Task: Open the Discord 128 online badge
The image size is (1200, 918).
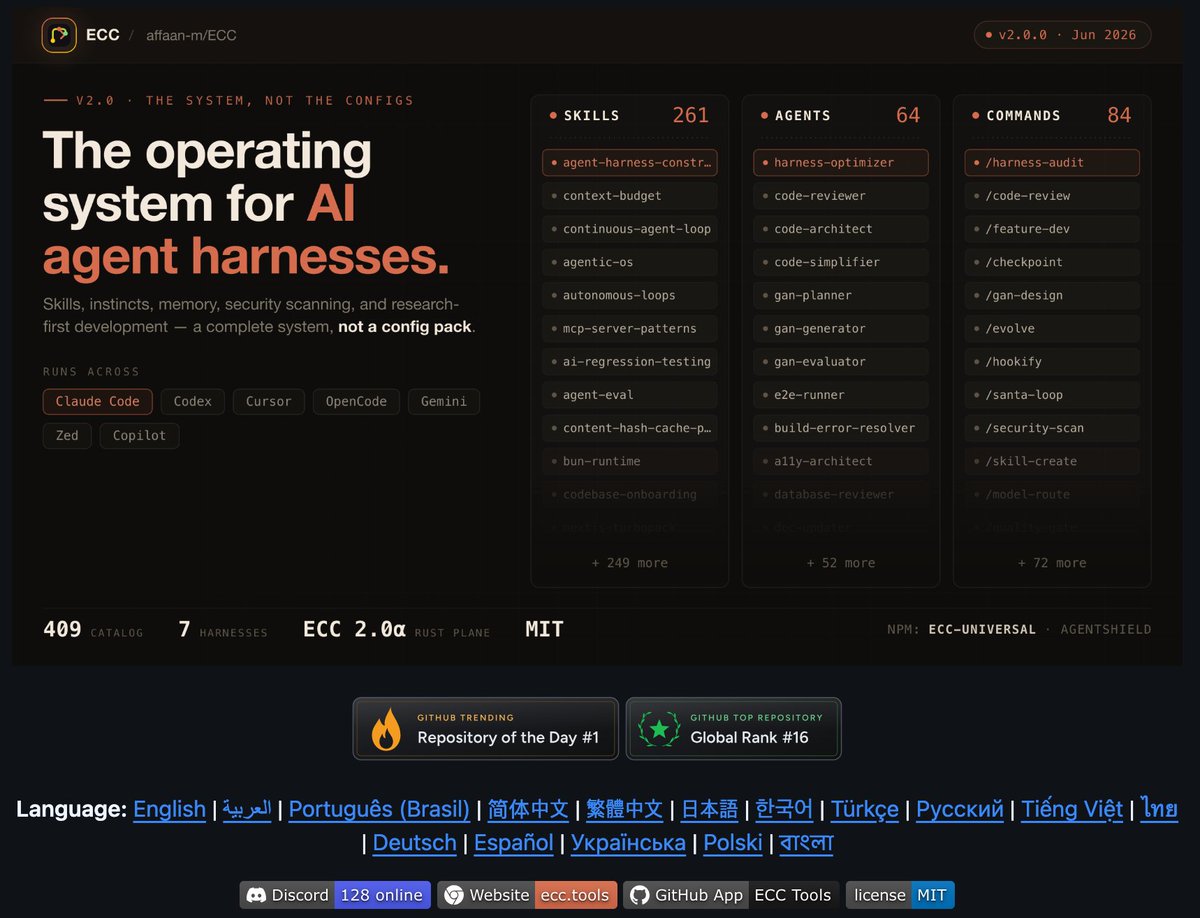Action: coord(335,895)
